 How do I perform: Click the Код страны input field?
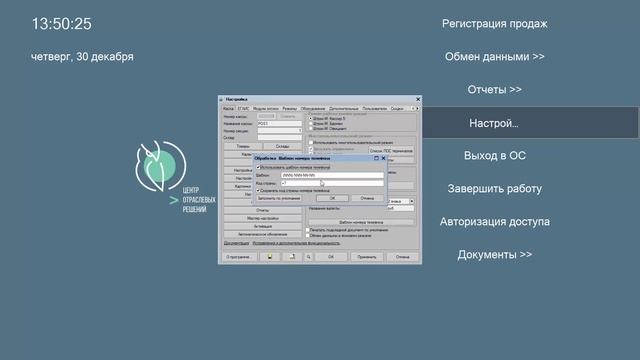click(x=332, y=183)
